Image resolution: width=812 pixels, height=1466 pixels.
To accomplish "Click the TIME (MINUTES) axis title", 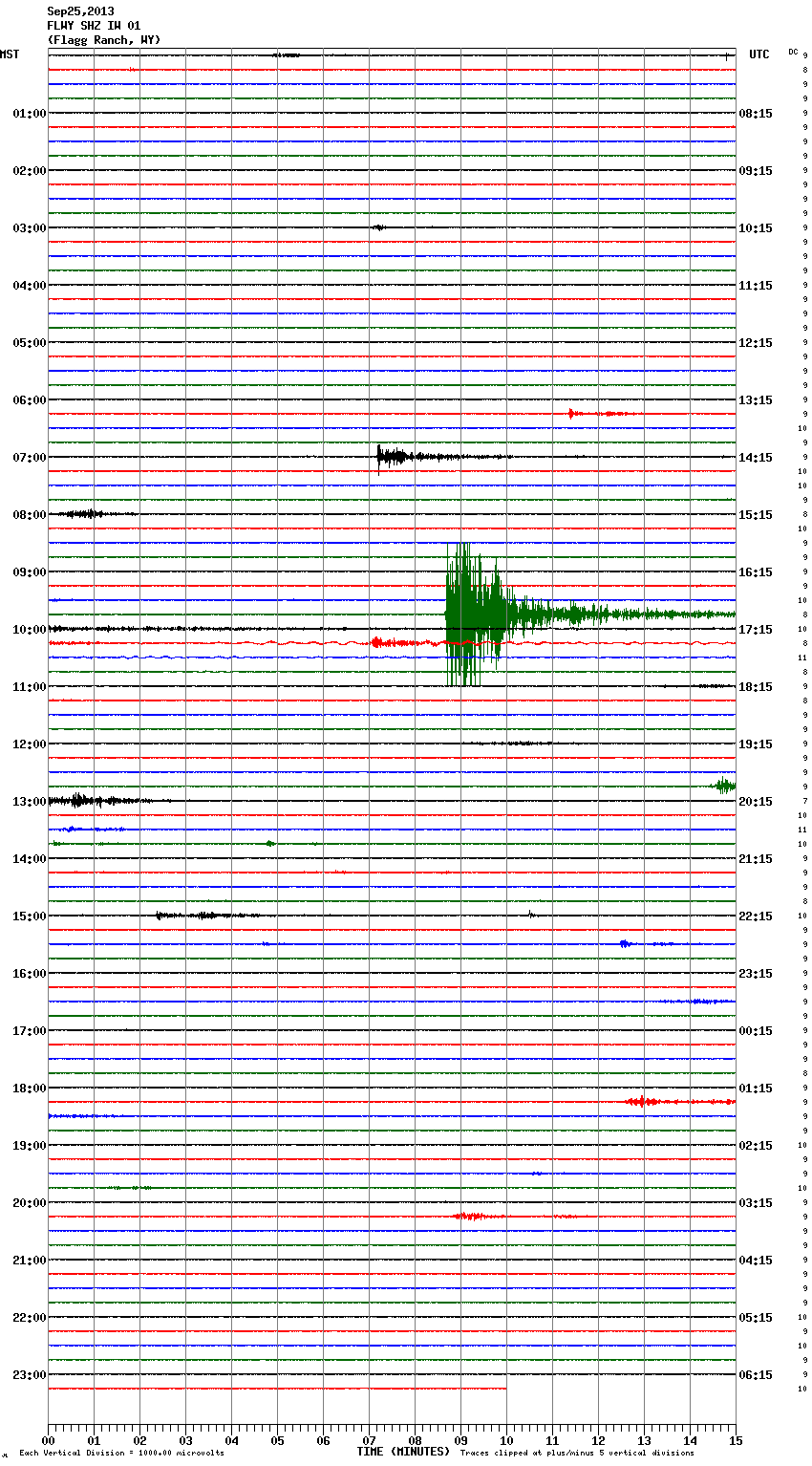I will point(403,1452).
